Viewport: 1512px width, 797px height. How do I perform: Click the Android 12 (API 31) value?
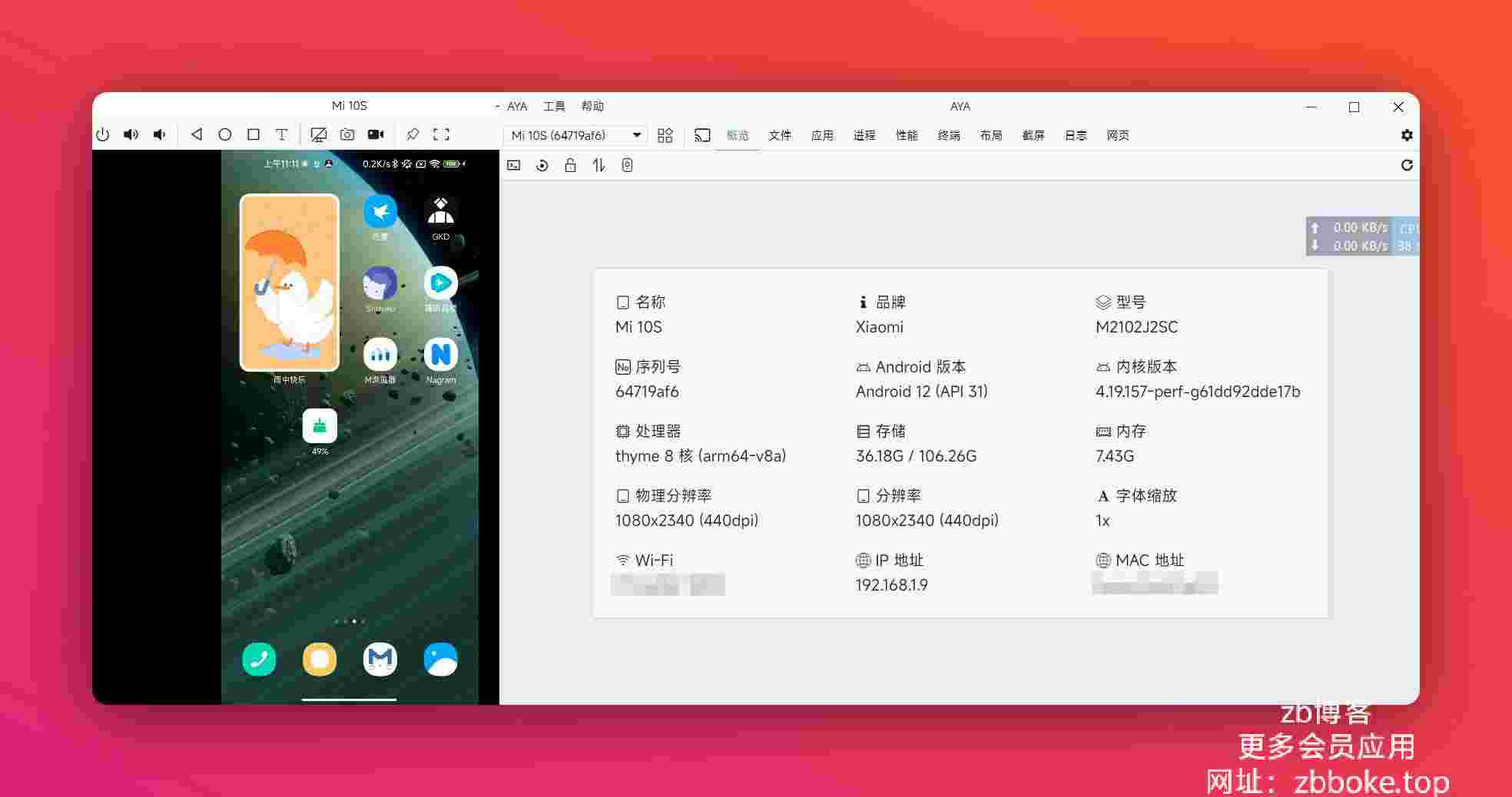point(921,392)
